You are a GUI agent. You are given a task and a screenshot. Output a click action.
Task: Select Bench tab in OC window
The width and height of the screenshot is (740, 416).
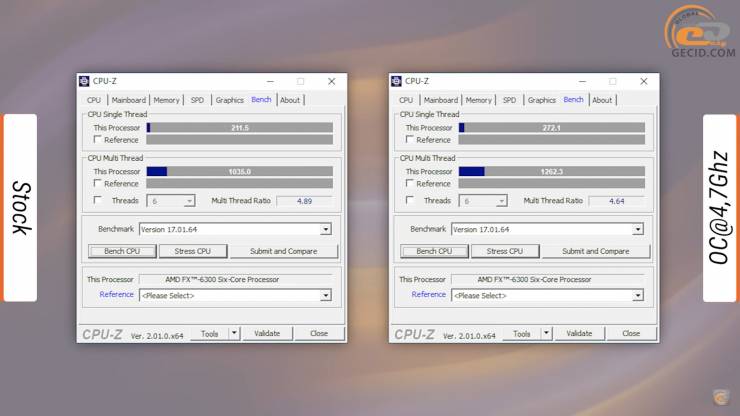click(573, 100)
